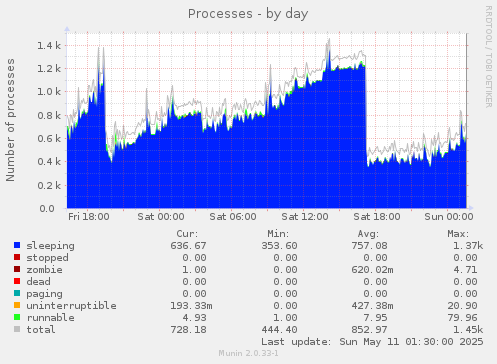The width and height of the screenshot is (497, 364).
Task: Click sleeping current value 636.67
Action: click(188, 246)
